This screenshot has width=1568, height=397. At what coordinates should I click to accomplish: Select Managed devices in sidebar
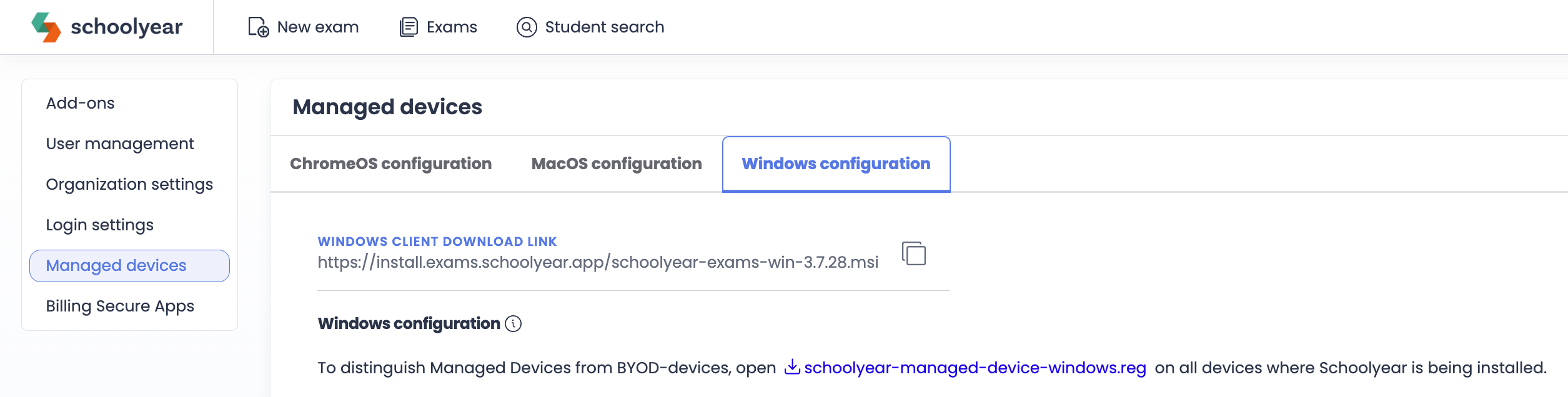click(x=129, y=266)
